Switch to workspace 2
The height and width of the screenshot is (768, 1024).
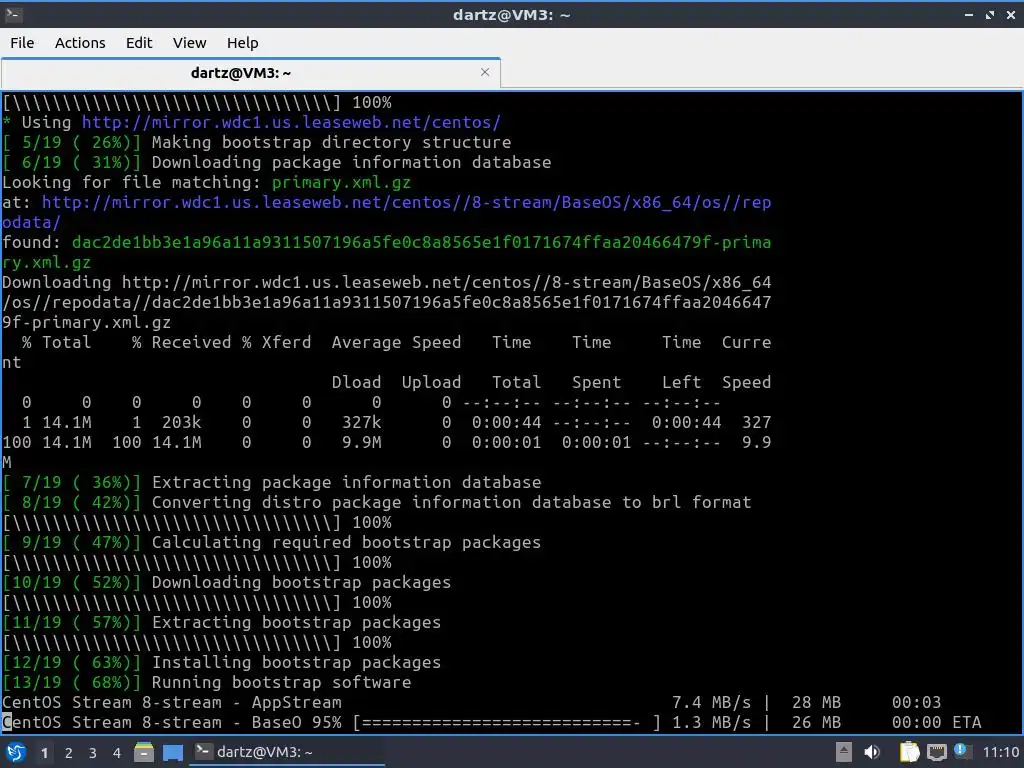(69, 753)
